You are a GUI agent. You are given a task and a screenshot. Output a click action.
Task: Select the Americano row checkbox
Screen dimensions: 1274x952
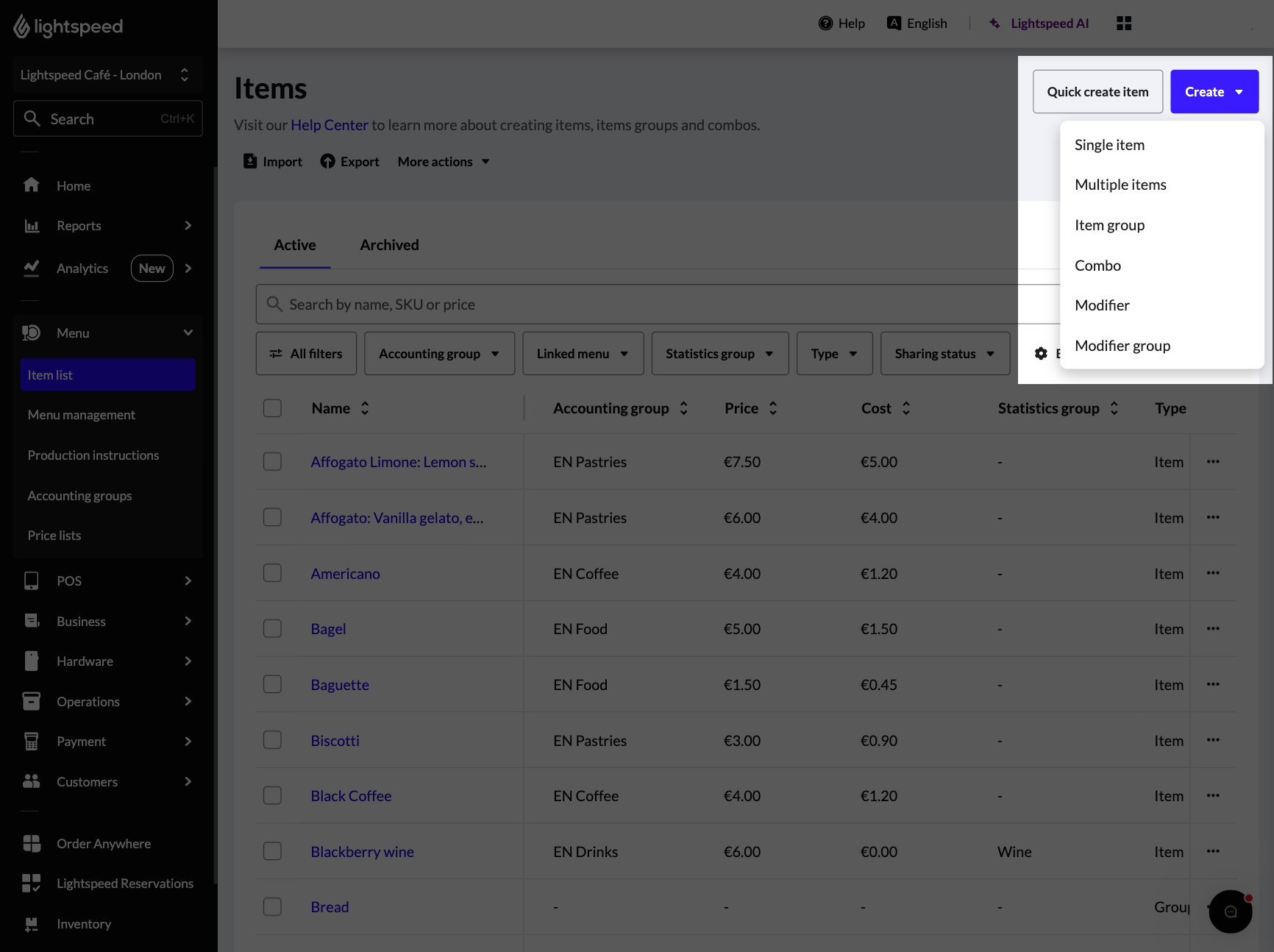pyautogui.click(x=272, y=573)
